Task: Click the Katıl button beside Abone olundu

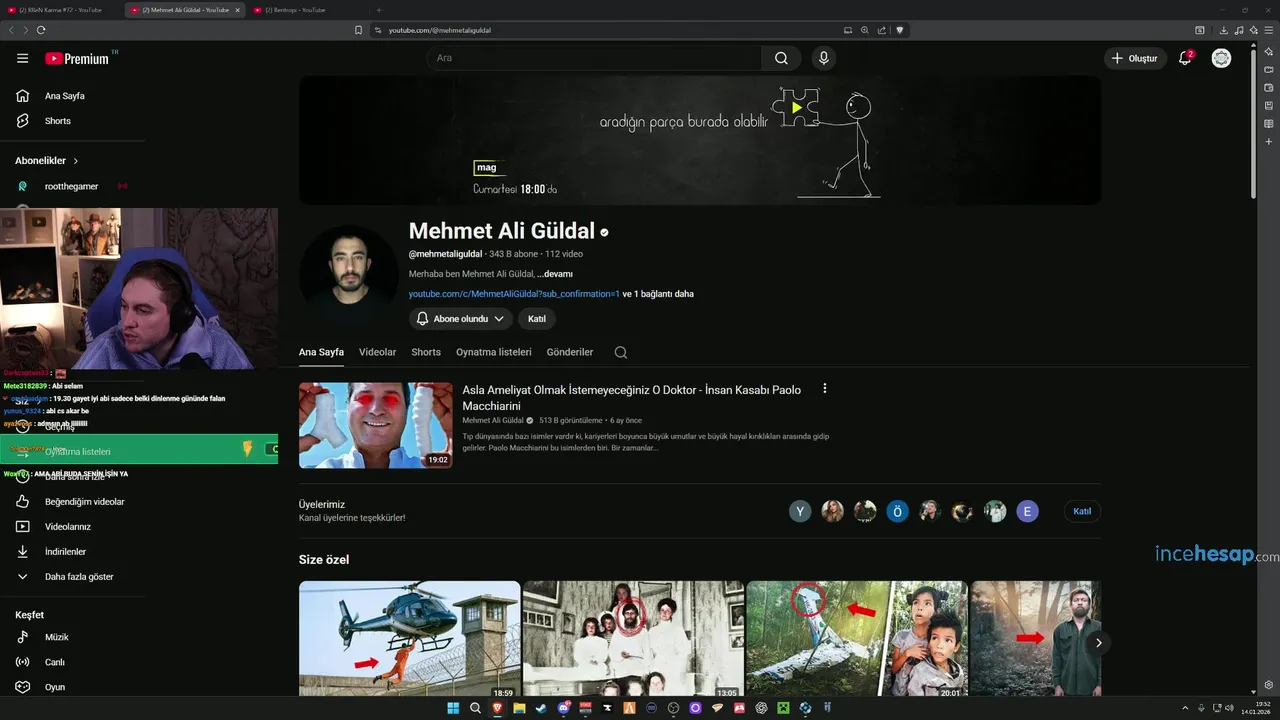Action: (537, 319)
